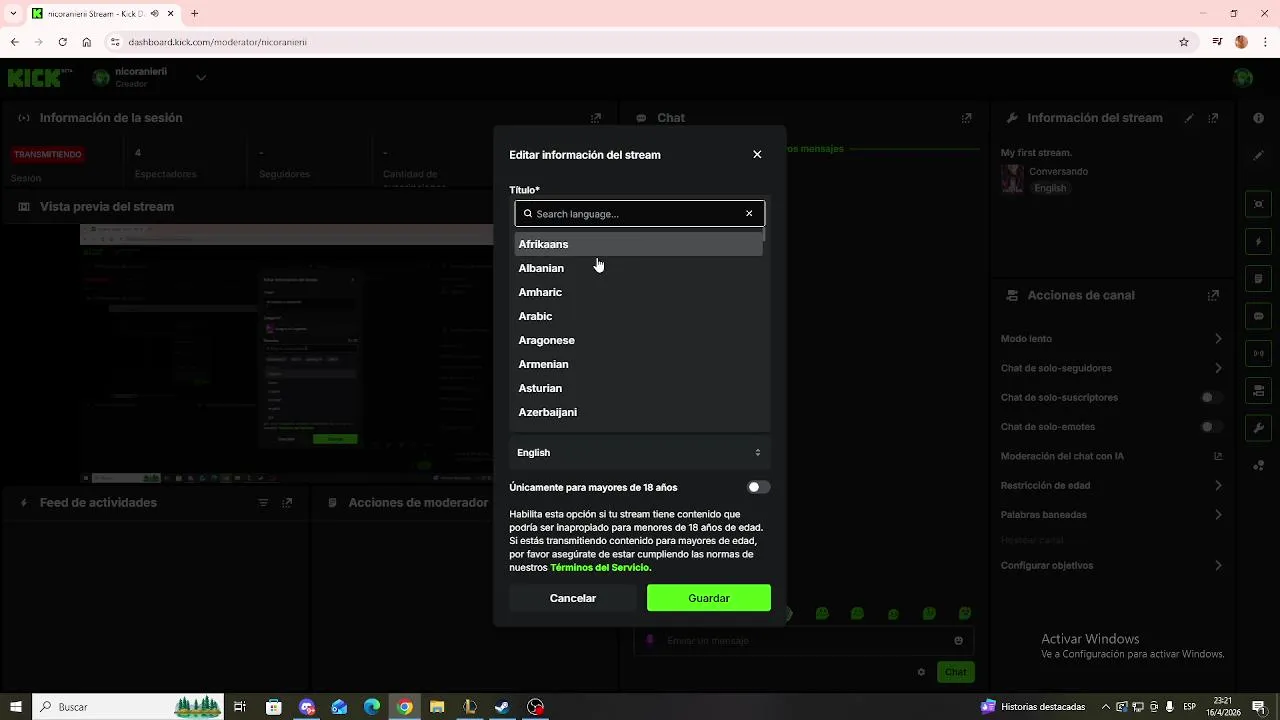1280x720 pixels.
Task: Click the TRANSMITIENDO status badge
Action: pyautogui.click(x=48, y=155)
